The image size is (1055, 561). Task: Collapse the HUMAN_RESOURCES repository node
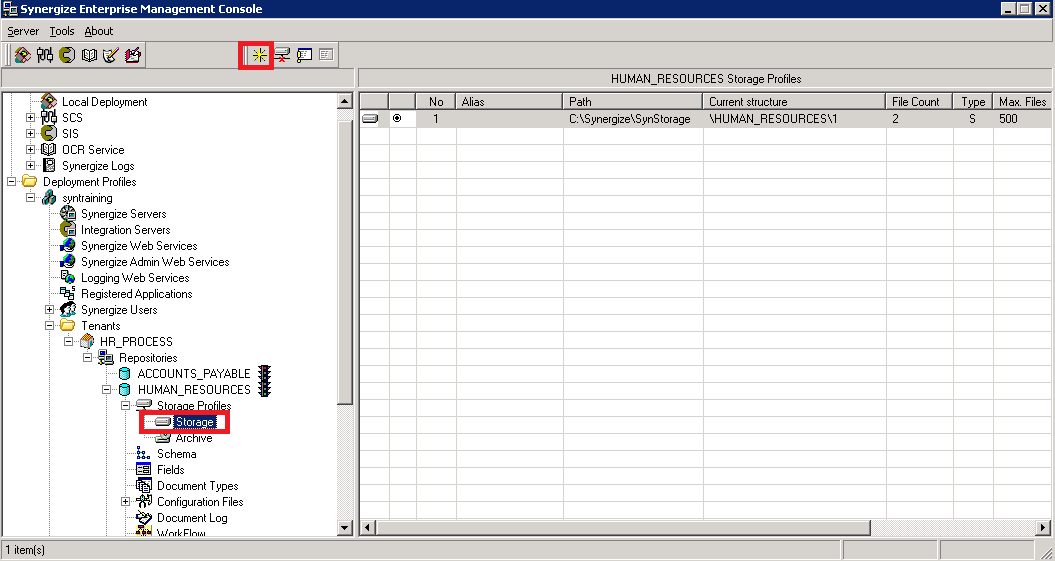click(x=106, y=389)
